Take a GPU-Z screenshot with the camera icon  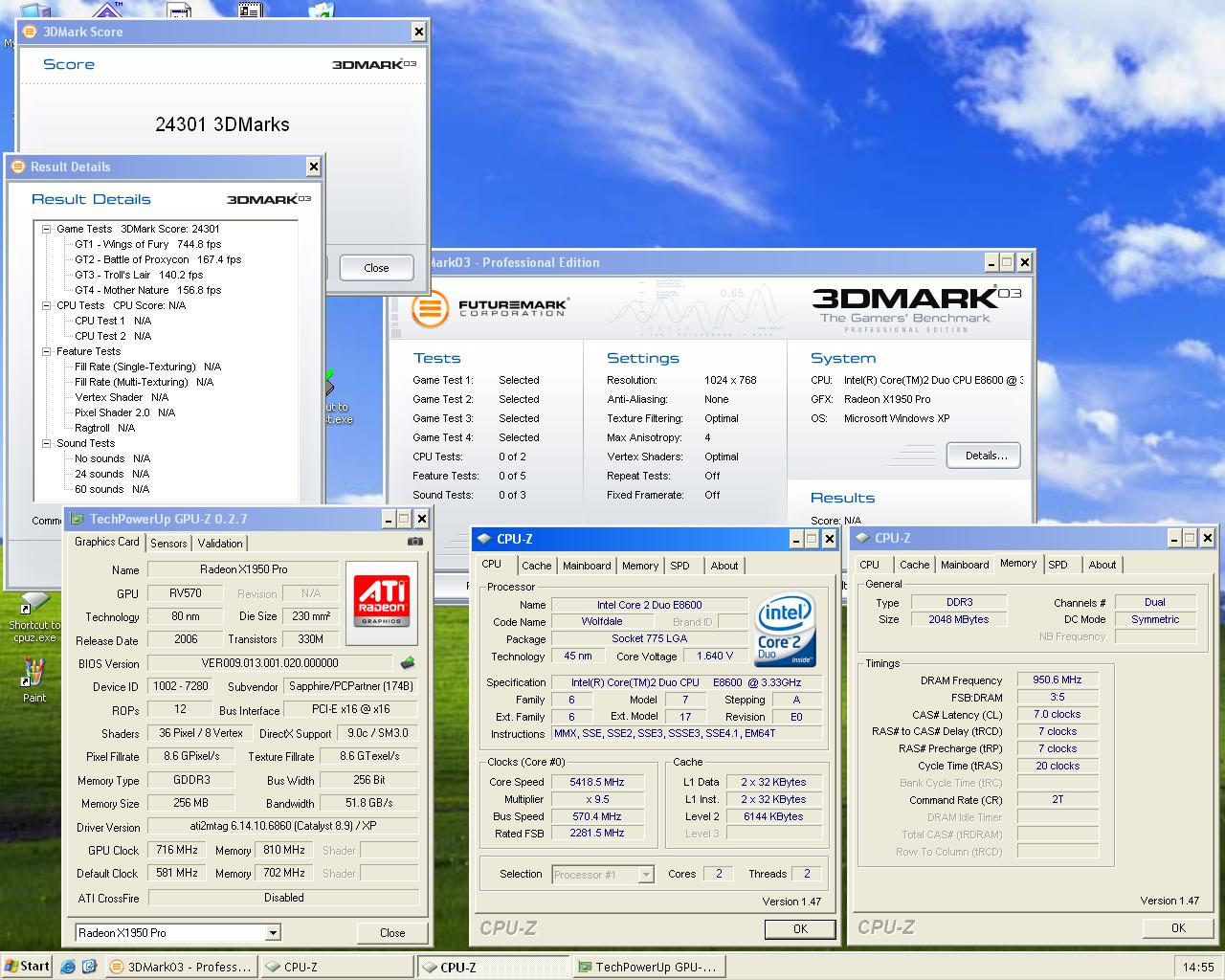[x=414, y=542]
